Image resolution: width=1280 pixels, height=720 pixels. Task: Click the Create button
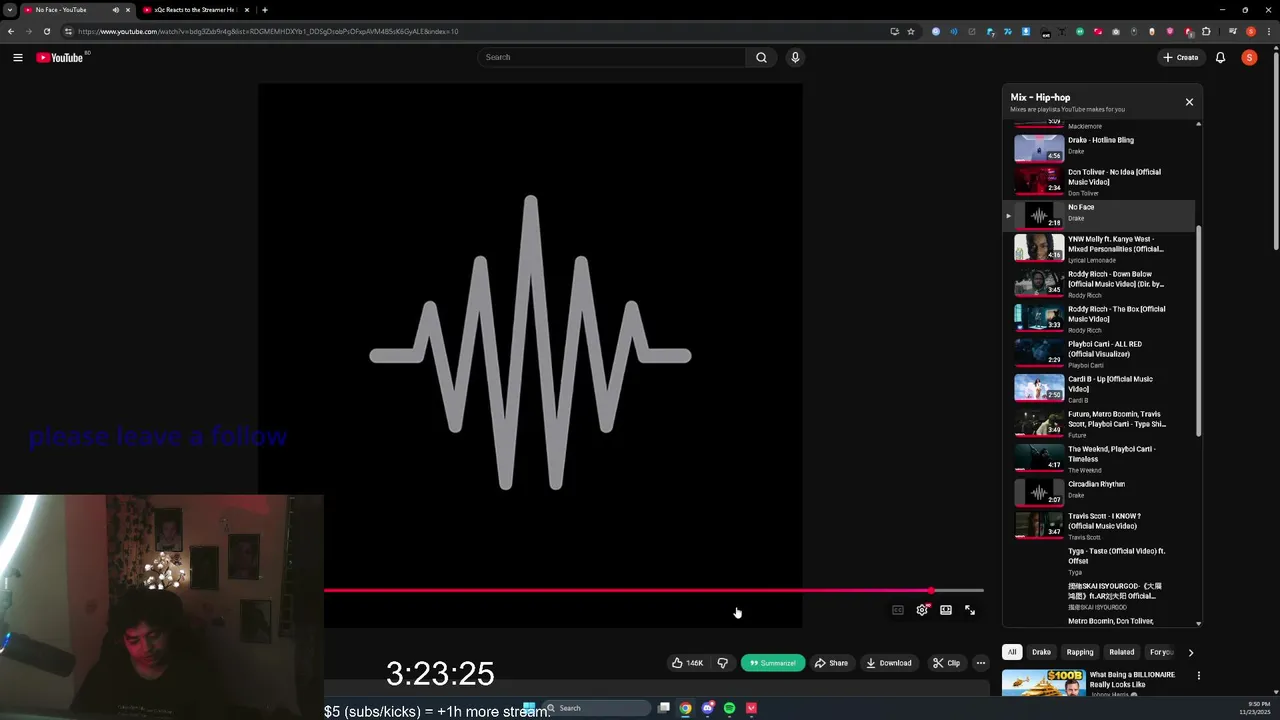[1180, 58]
